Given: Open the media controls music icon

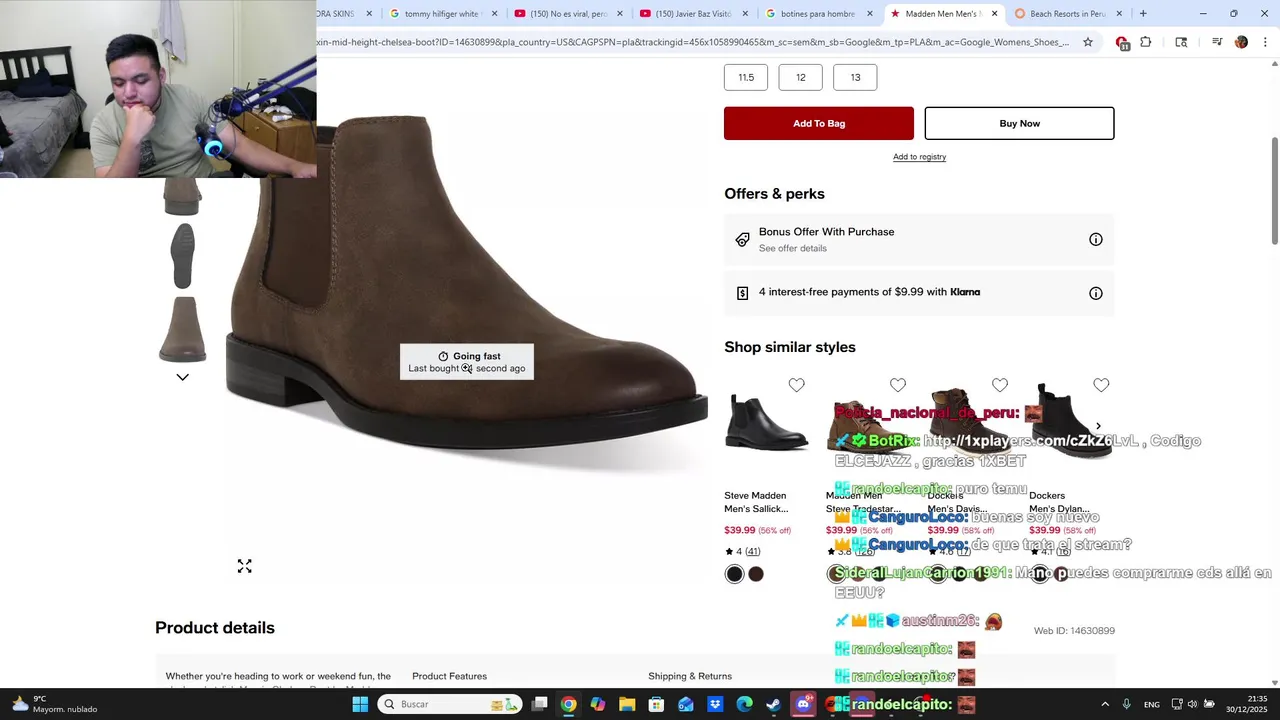Looking at the screenshot, I should (1217, 42).
